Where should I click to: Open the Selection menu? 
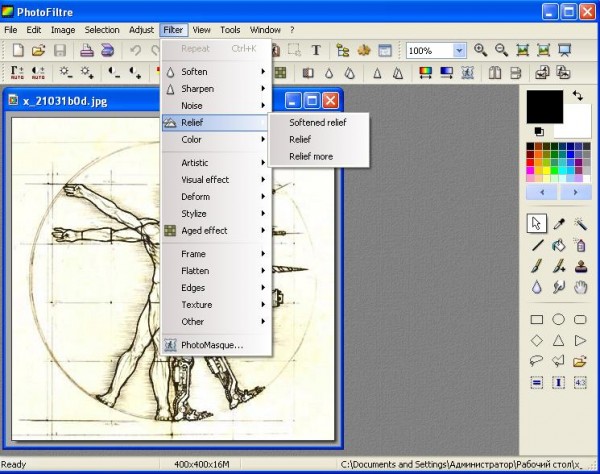pos(102,30)
